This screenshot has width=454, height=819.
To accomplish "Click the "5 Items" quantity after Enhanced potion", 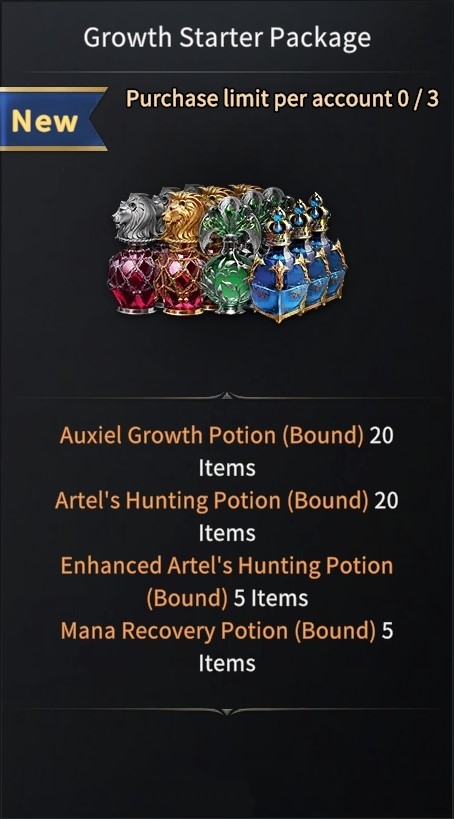I will tap(271, 598).
